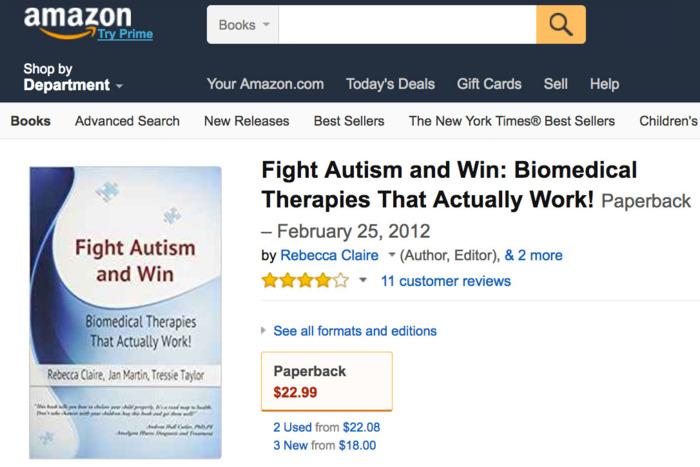Go to Advanced Search
The width and height of the screenshot is (700, 467).
[127, 121]
